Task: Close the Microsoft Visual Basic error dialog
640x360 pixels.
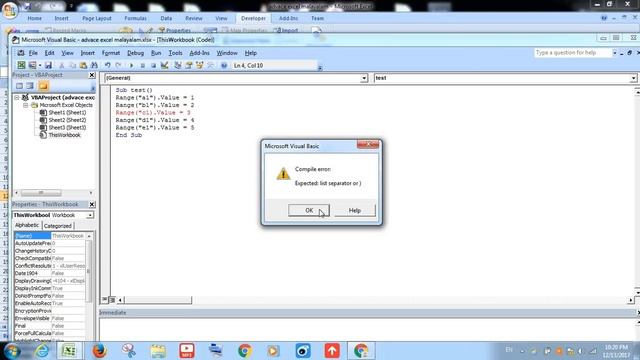Action: pyautogui.click(x=368, y=144)
